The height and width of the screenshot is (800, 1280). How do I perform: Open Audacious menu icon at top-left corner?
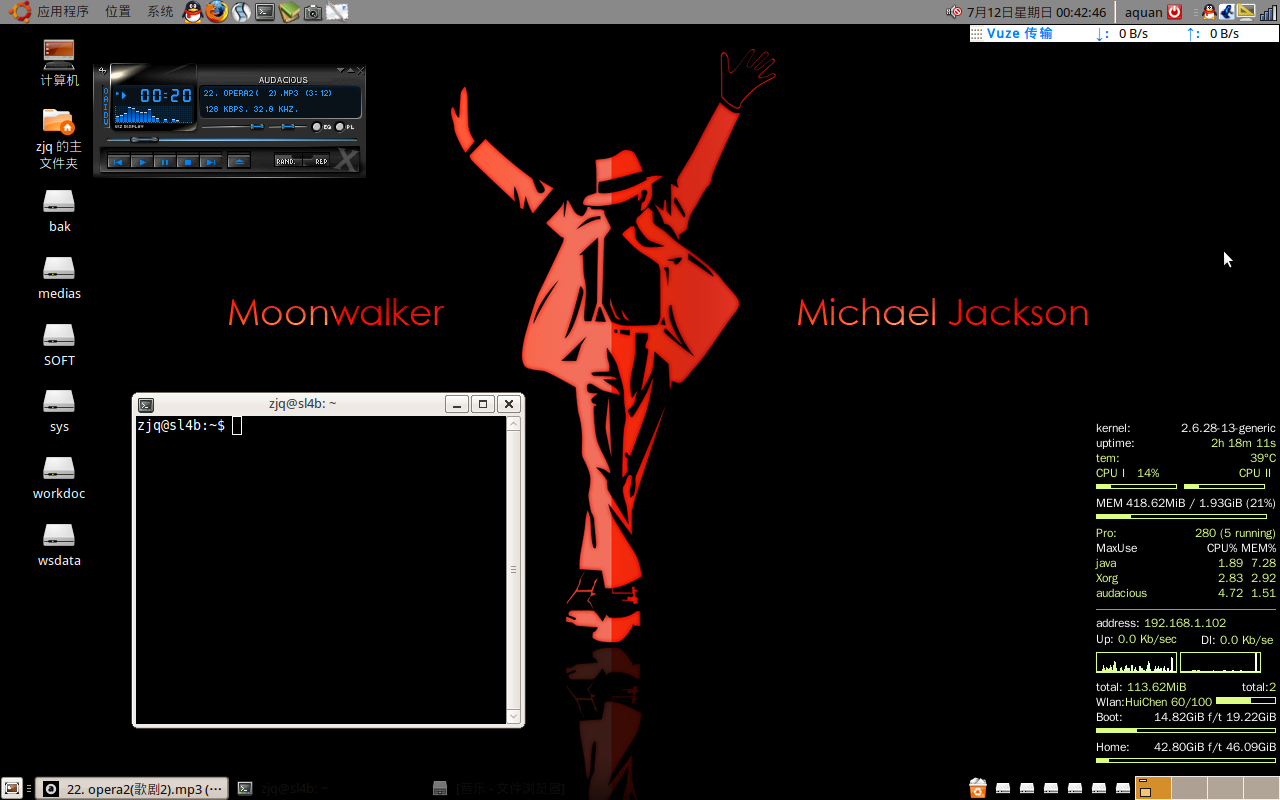click(x=103, y=71)
